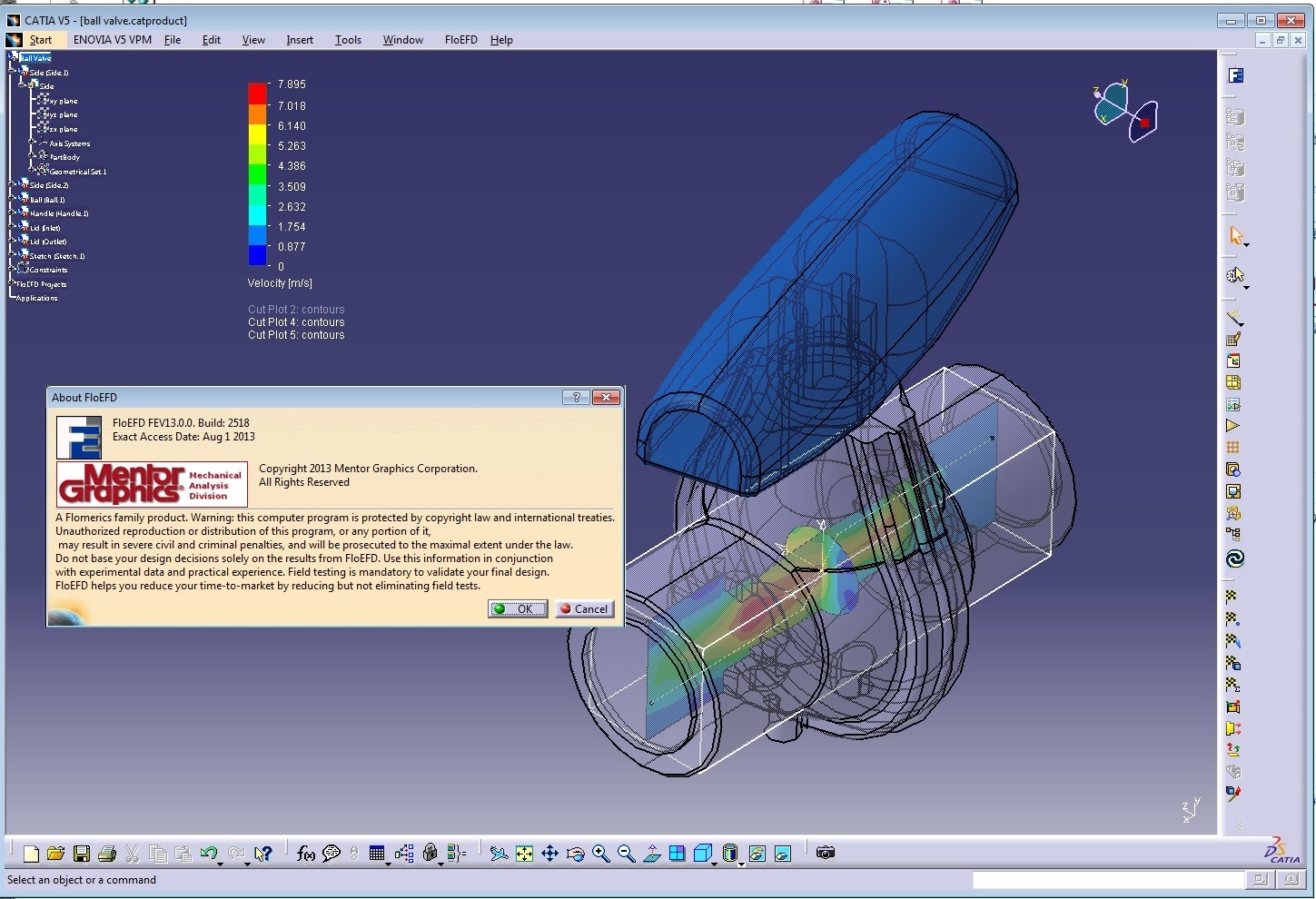
Task: Click the Undo arrow icon
Action: tap(209, 854)
